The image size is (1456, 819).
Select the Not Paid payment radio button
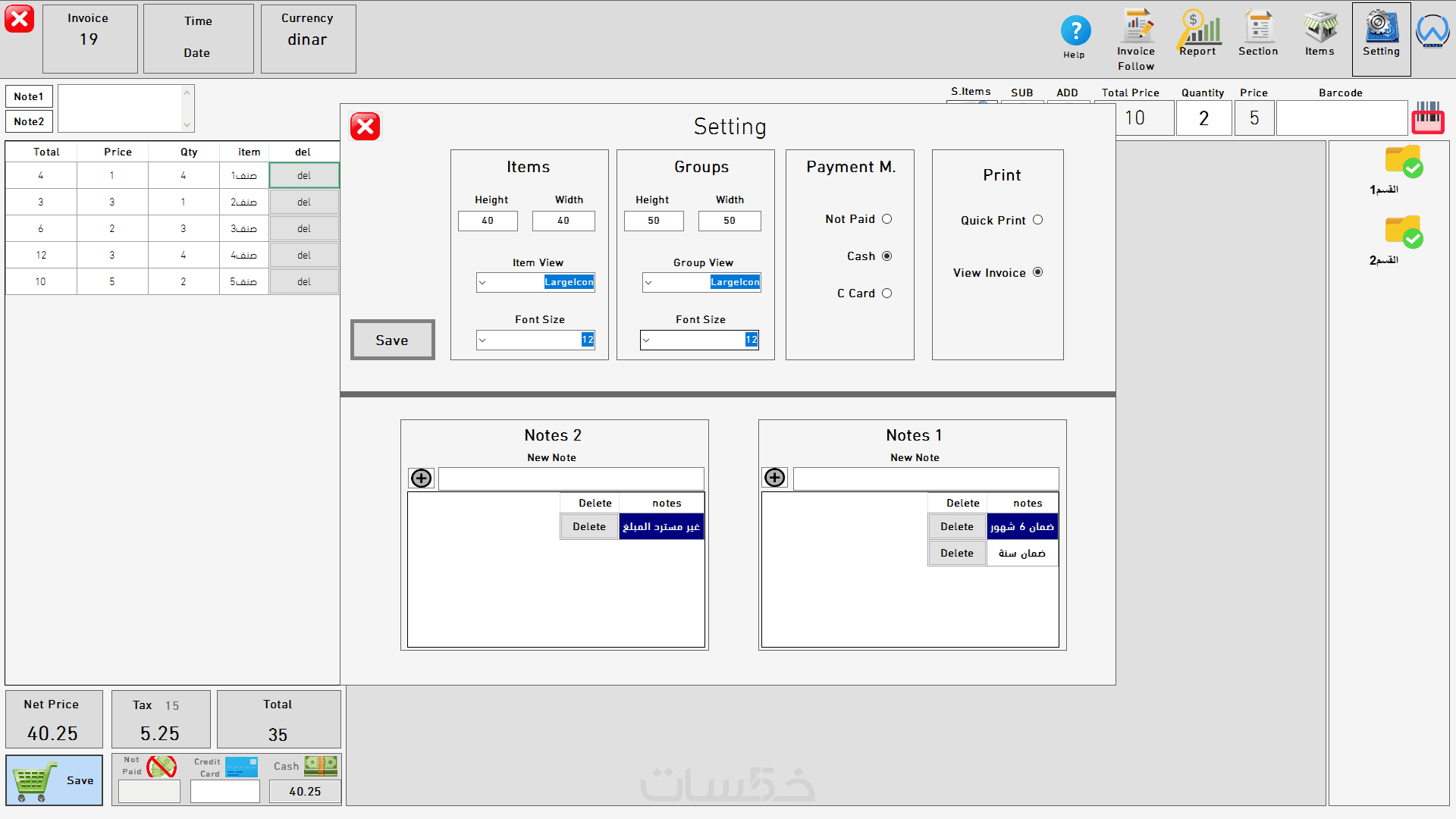pos(886,219)
